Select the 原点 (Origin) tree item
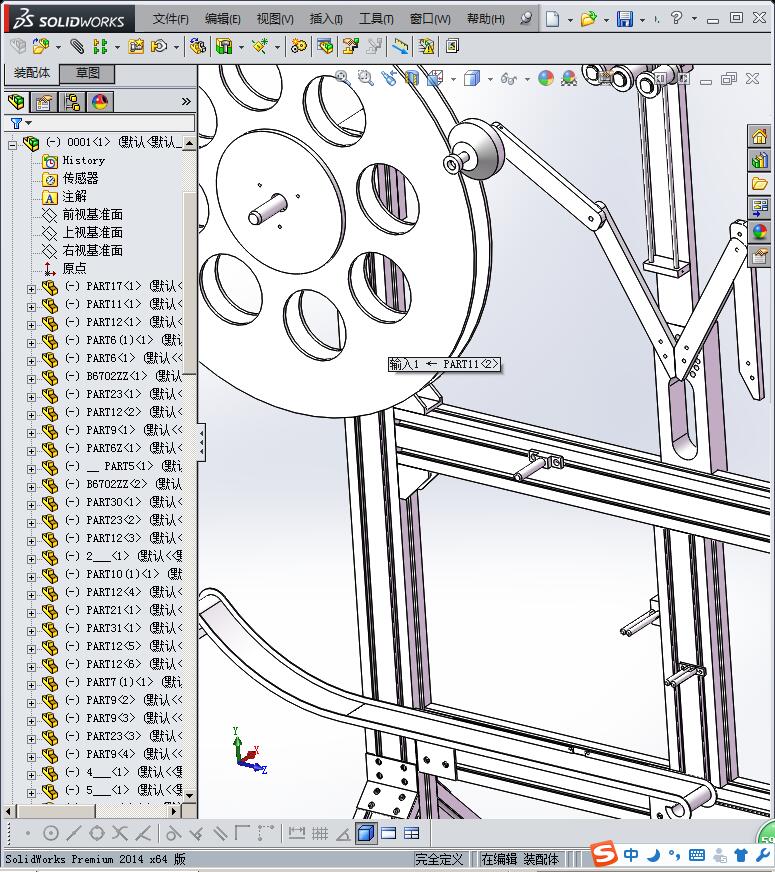The width and height of the screenshot is (775, 872). tap(75, 268)
